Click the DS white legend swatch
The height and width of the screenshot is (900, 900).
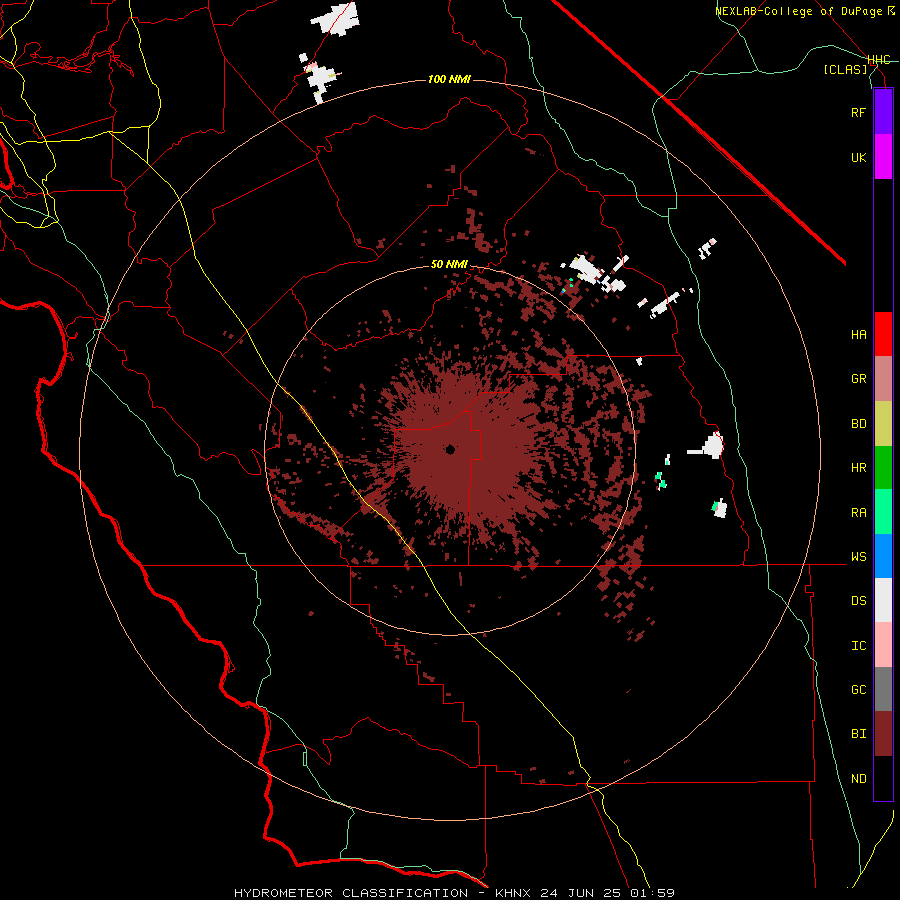click(883, 600)
